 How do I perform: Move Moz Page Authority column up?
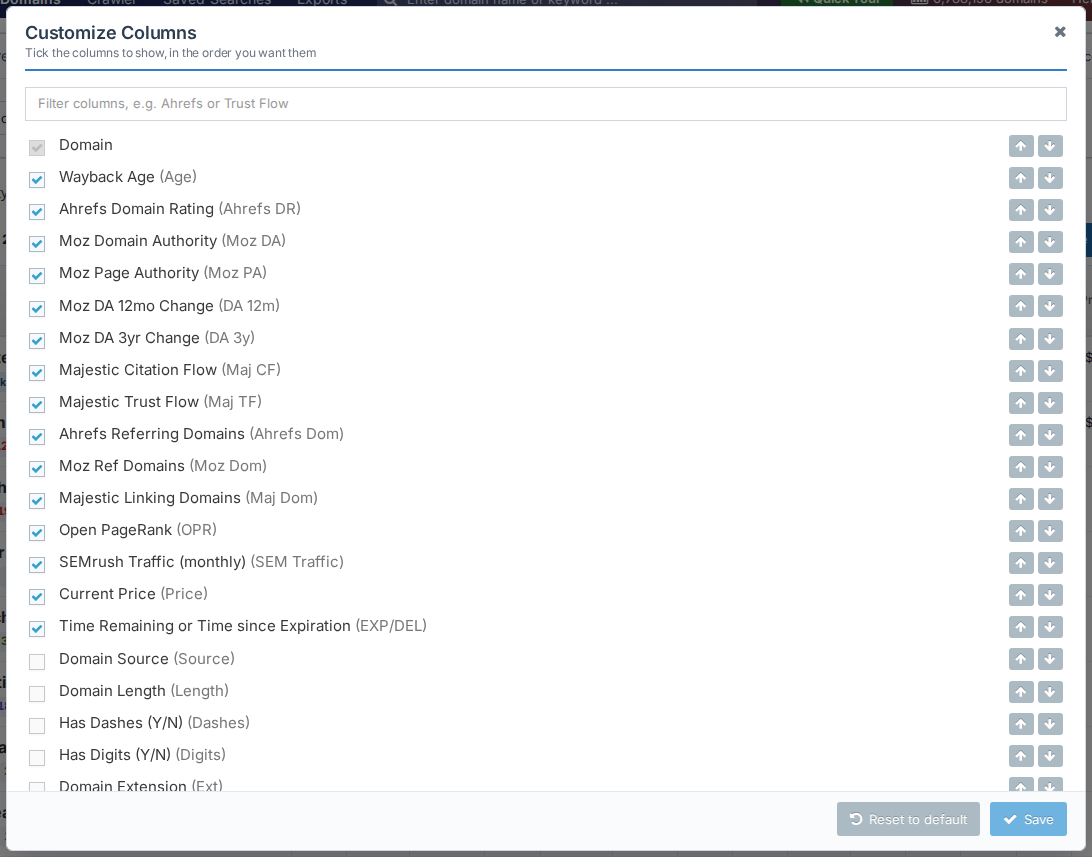point(1021,274)
